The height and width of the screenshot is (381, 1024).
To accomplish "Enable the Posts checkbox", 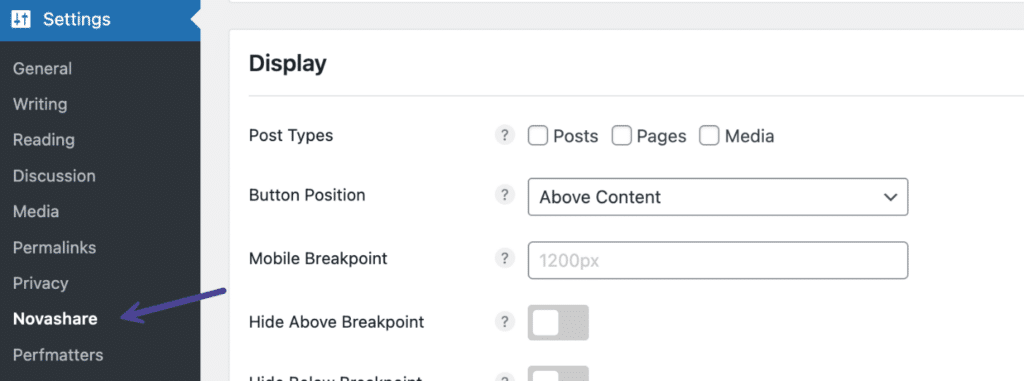I will click(537, 136).
